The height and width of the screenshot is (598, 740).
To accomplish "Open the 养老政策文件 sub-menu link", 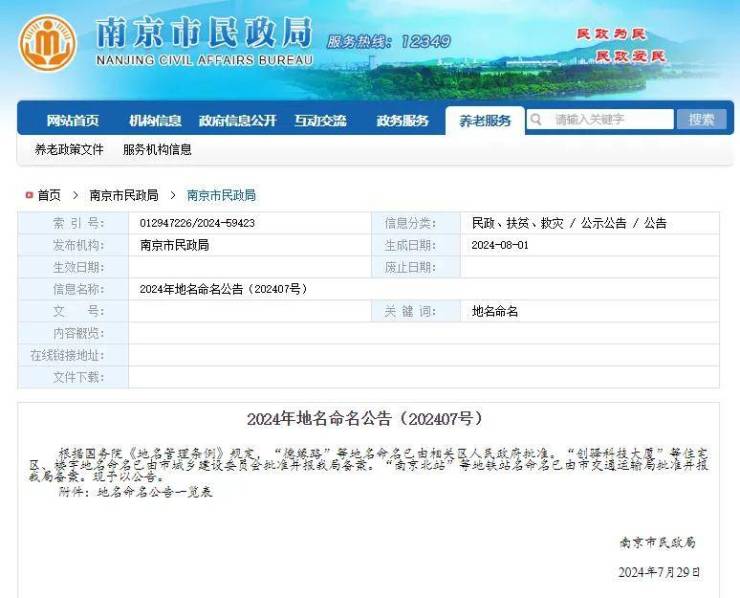I will coord(69,150).
